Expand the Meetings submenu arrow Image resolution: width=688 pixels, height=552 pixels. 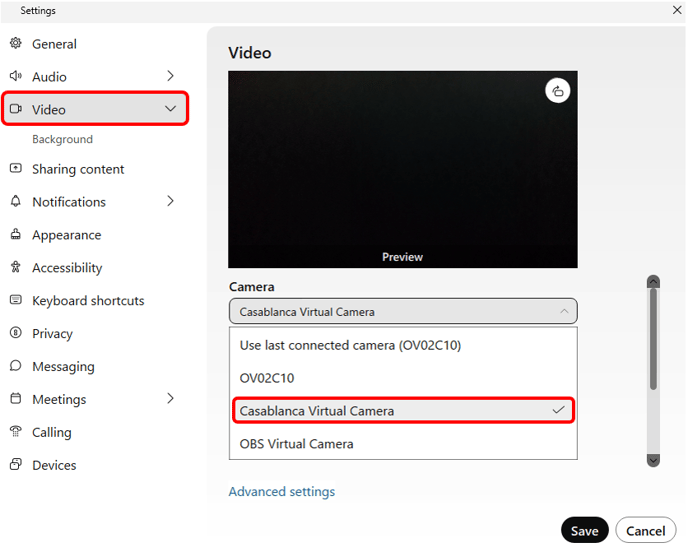point(170,398)
